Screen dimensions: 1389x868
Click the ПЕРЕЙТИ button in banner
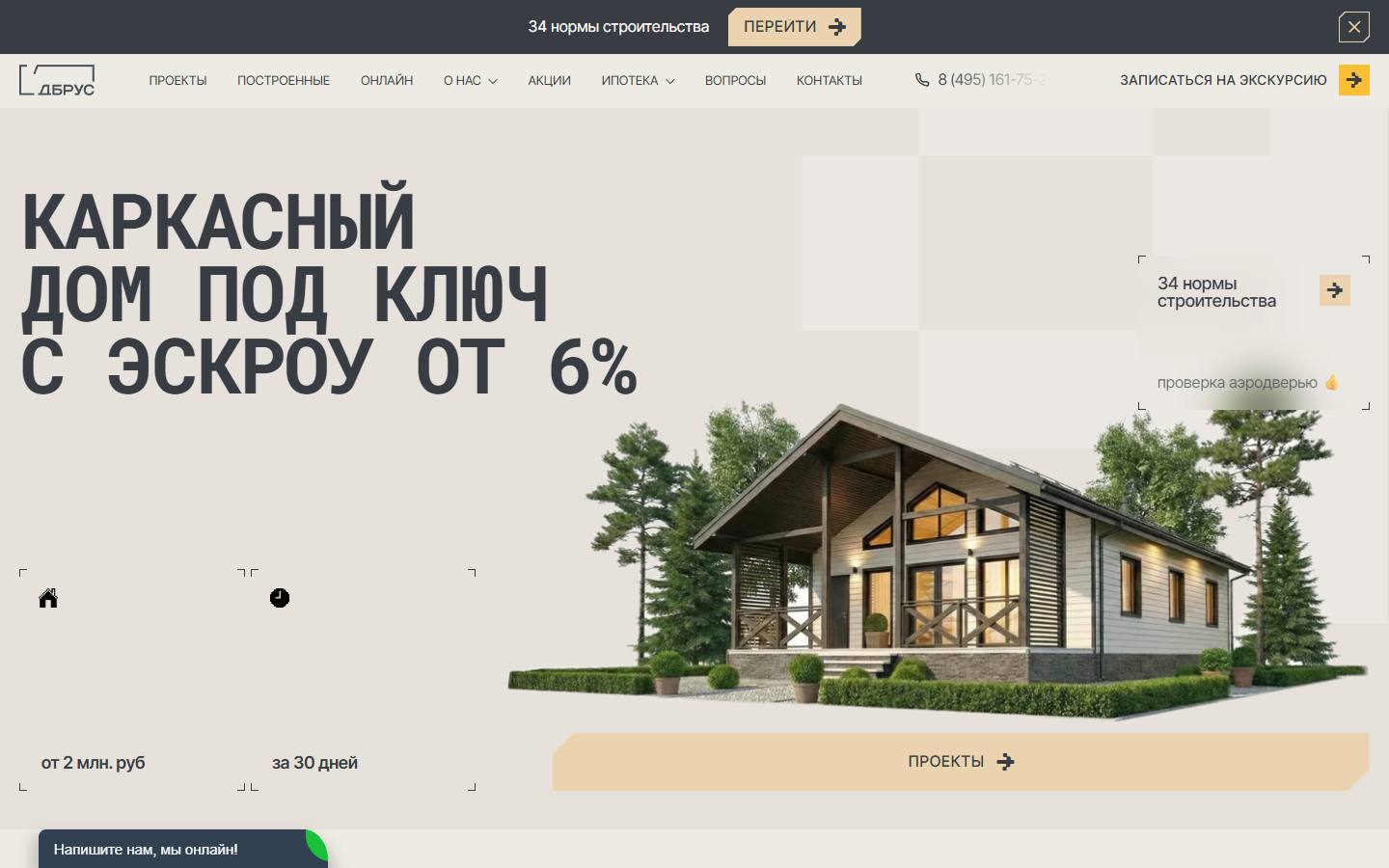tap(794, 27)
